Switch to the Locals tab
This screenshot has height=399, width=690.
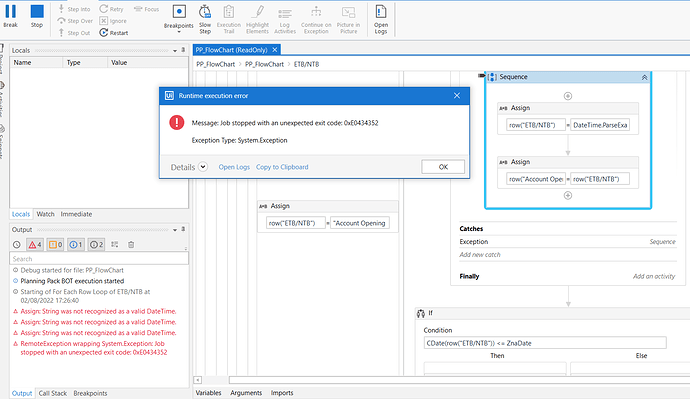[21, 214]
